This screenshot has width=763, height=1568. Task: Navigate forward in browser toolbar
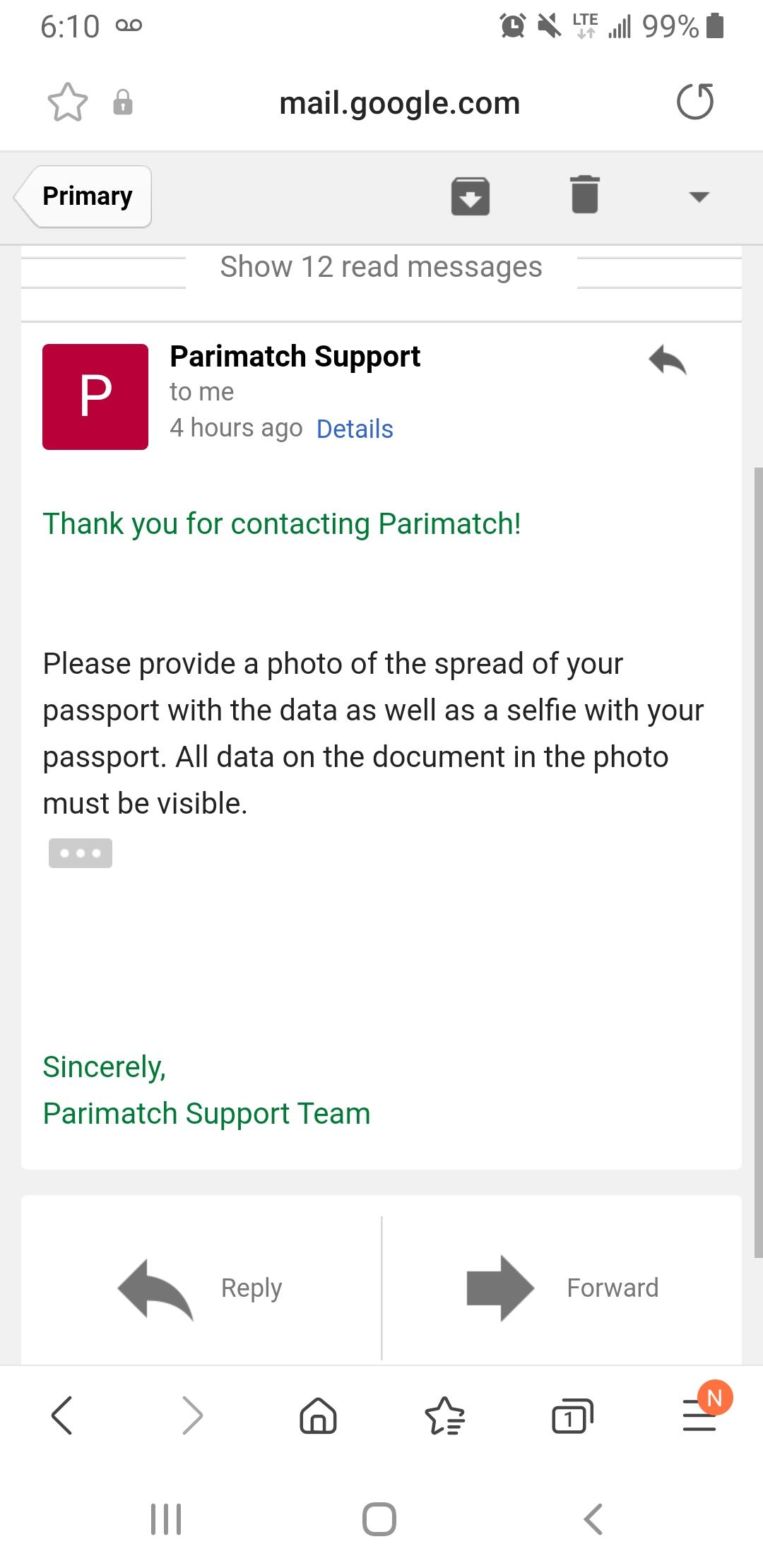click(x=192, y=1415)
